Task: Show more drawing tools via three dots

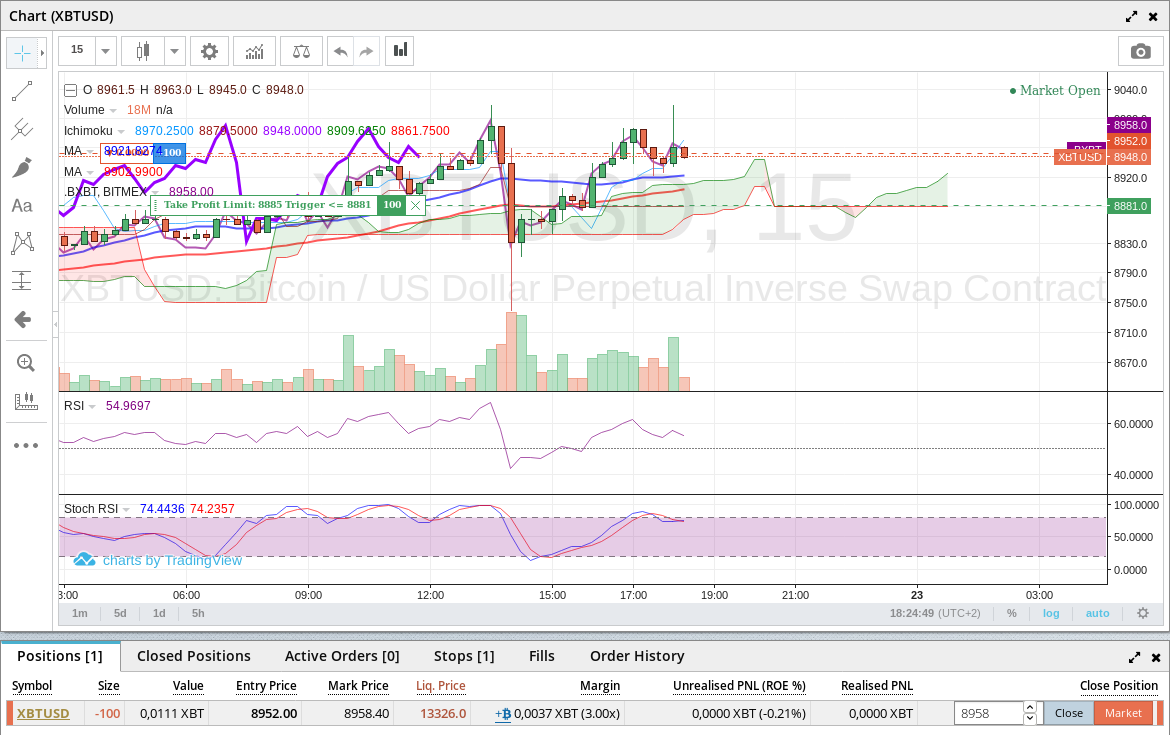Action: click(25, 445)
